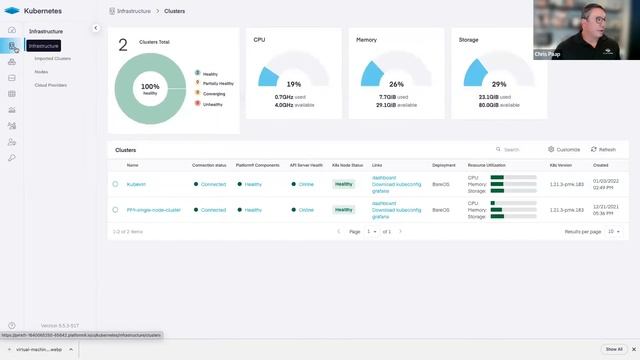This screenshot has height=360, width=640.
Task: Click the Customize gear icon
Action: (551, 149)
